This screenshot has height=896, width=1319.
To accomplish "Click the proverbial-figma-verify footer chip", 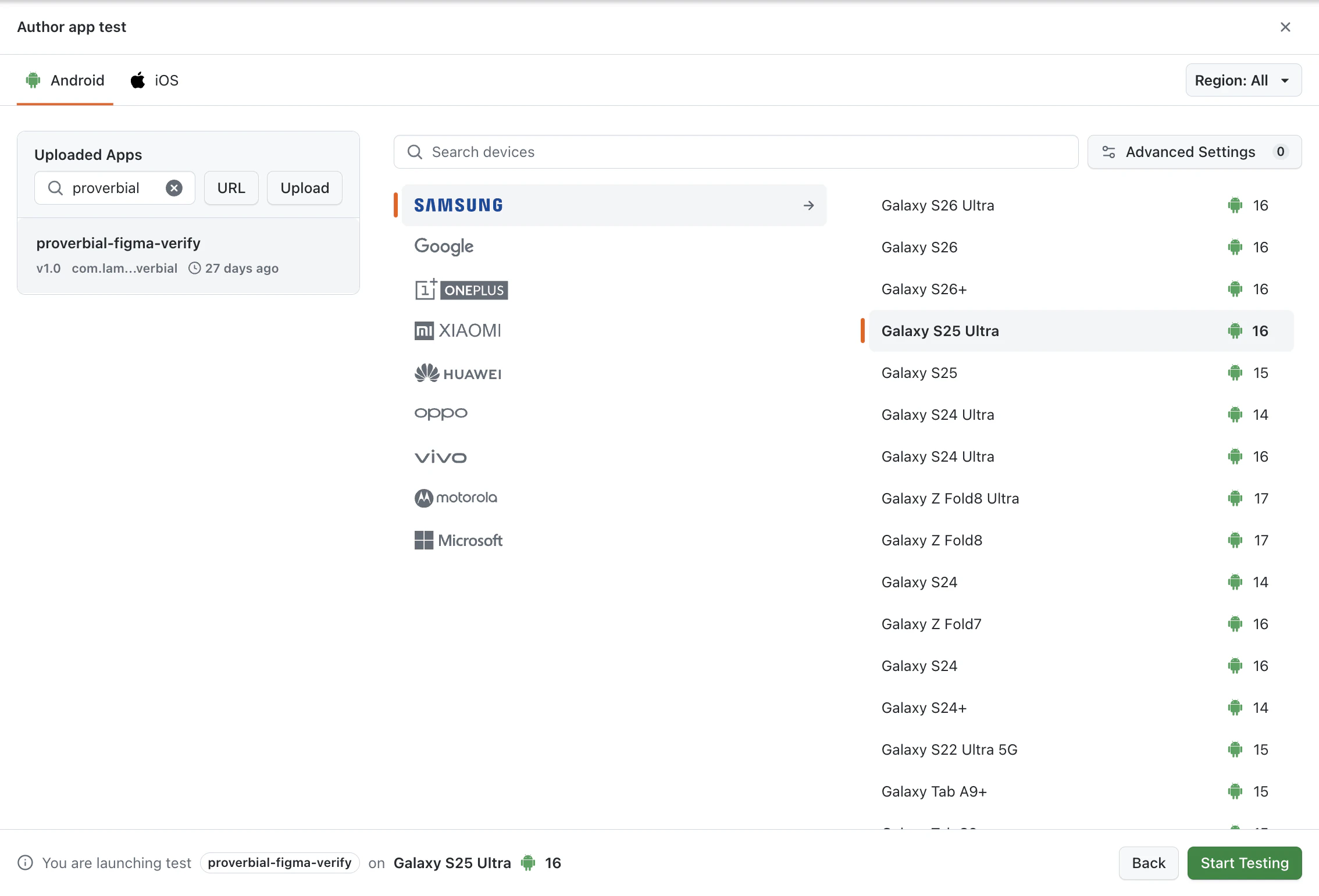I will [x=280, y=863].
